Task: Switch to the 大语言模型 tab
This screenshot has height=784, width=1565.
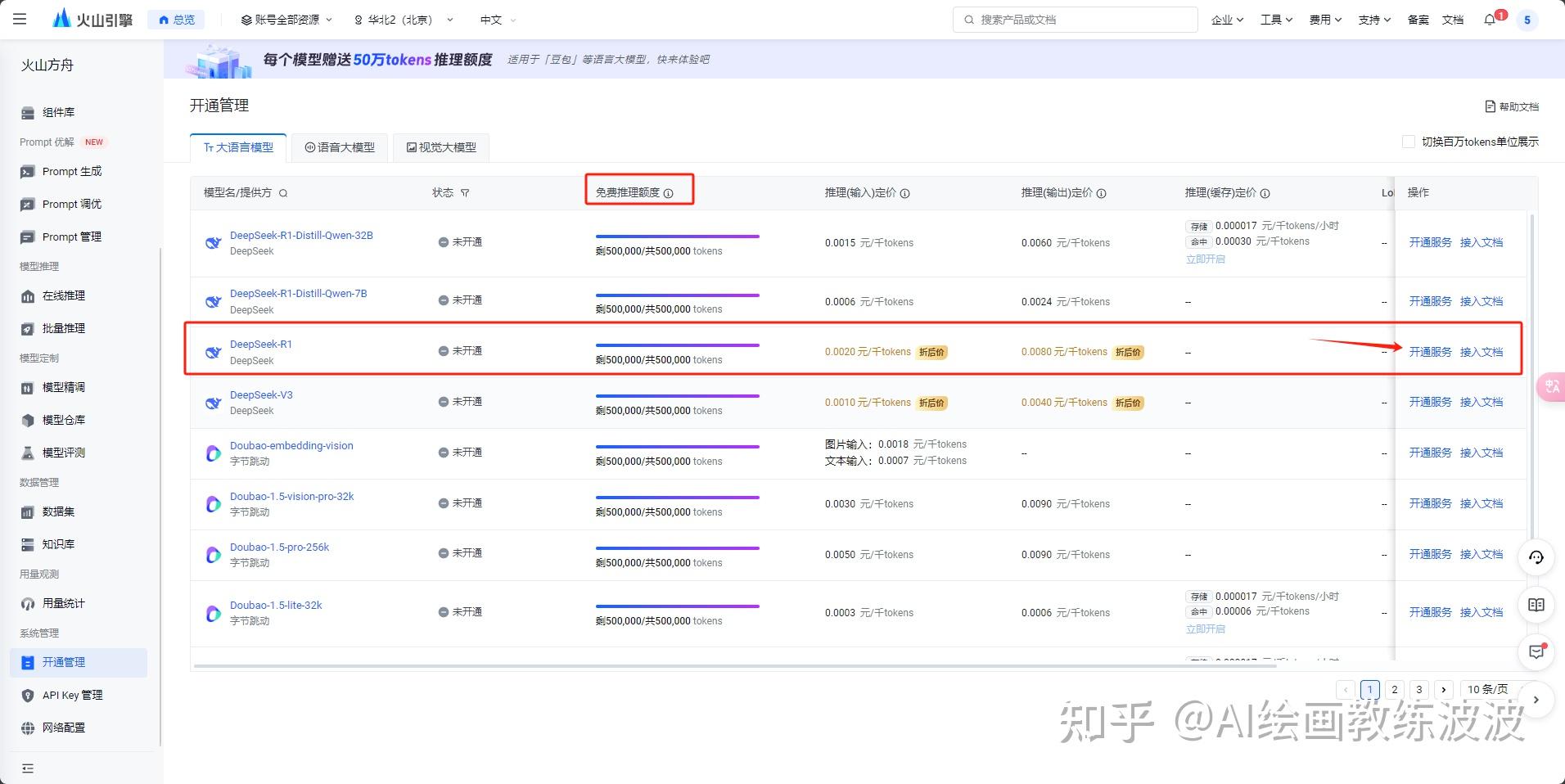Action: click(x=238, y=147)
